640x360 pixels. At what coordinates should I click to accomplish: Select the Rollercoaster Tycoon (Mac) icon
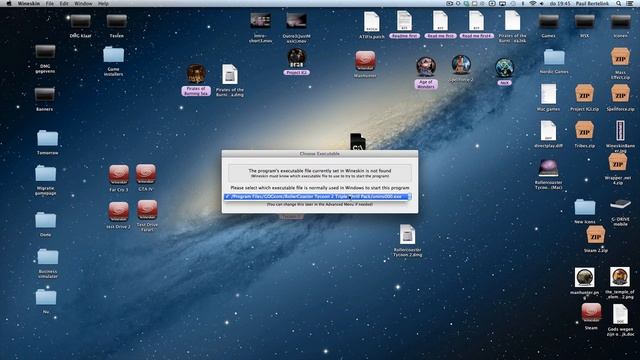(548, 168)
